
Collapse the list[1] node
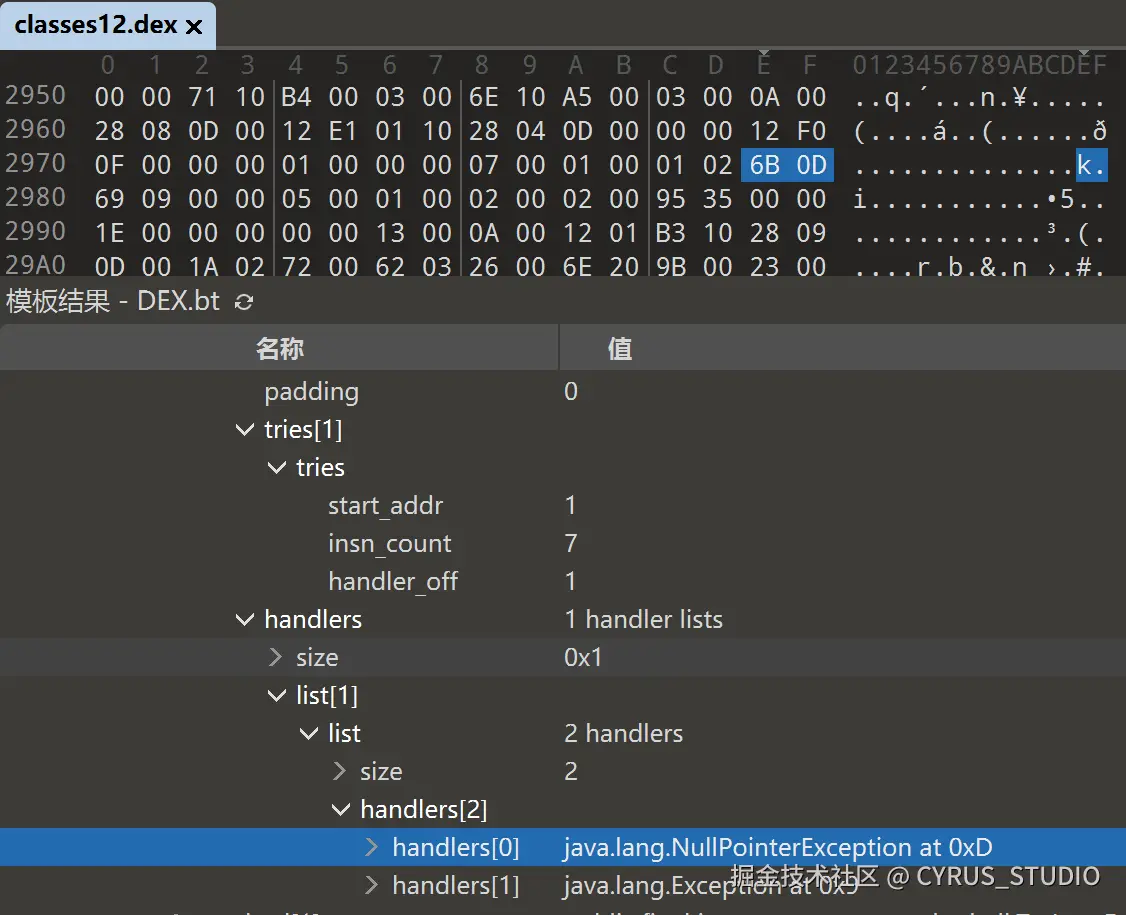276,695
